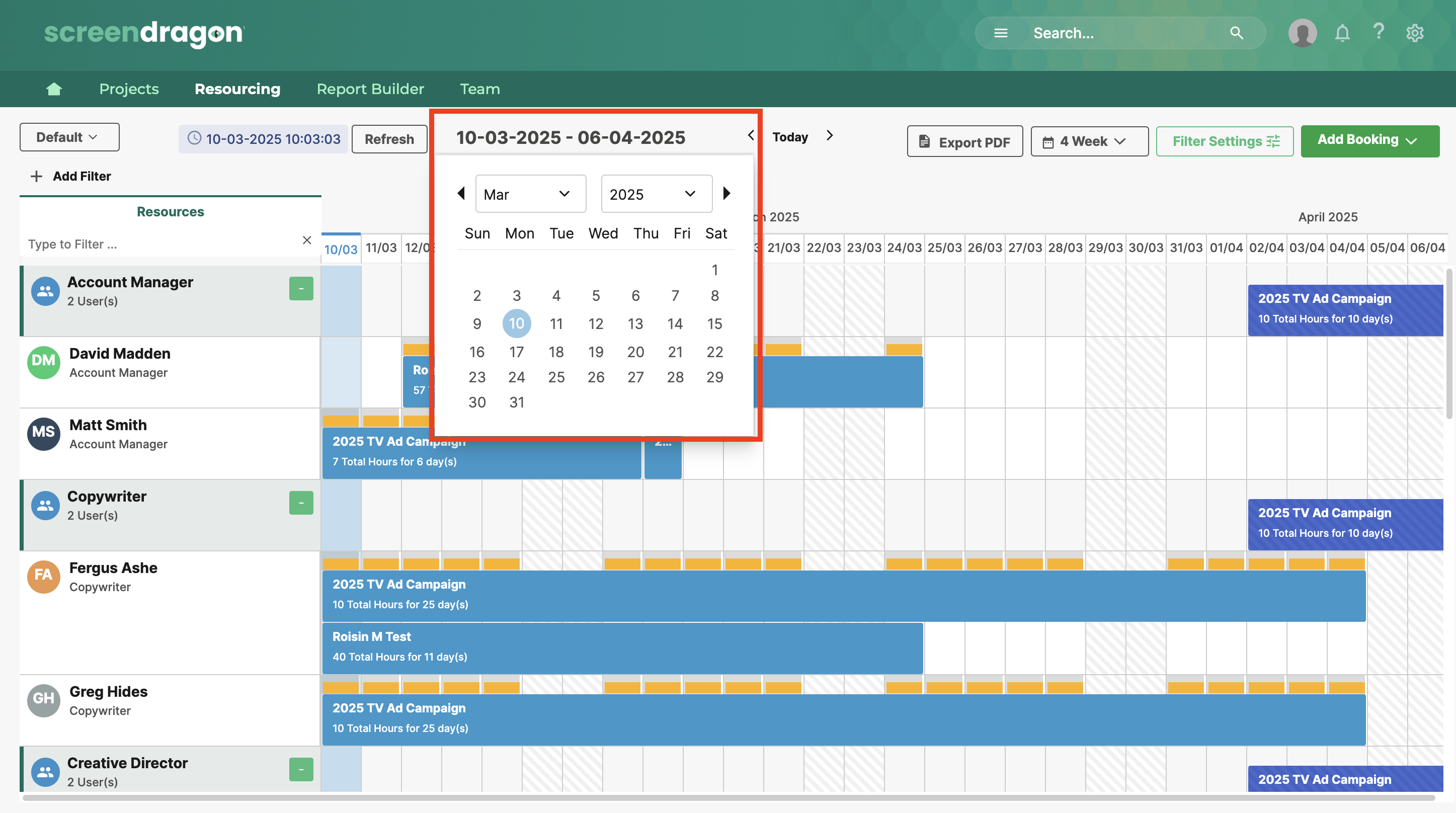Collapse the Copywriter group
This screenshot has width=1456, height=813.
pyautogui.click(x=301, y=503)
